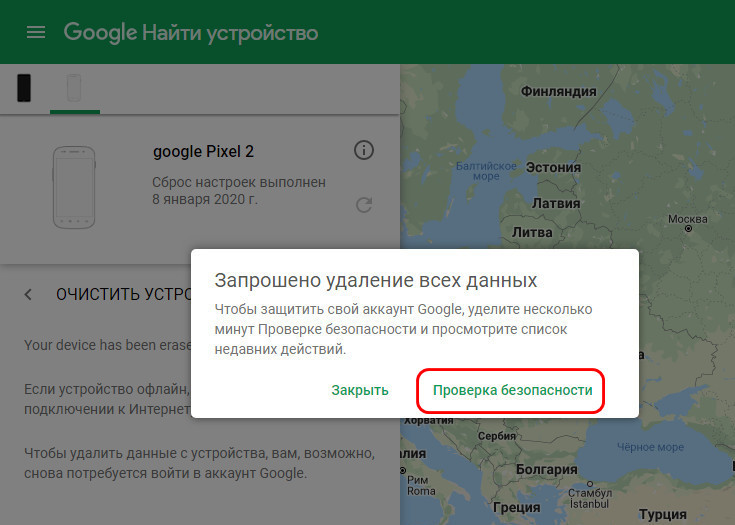This screenshot has width=735, height=525.
Task: Click the Проверка безопасности button
Action: tap(512, 390)
